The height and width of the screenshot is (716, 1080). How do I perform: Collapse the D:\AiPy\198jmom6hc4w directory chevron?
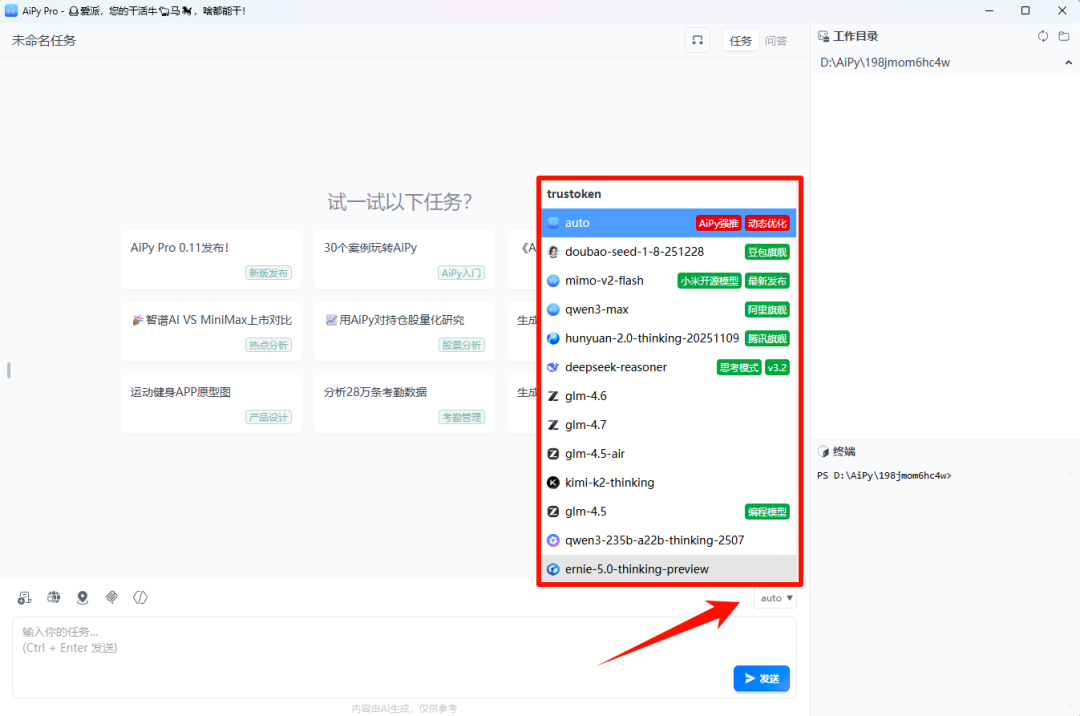tap(1068, 63)
